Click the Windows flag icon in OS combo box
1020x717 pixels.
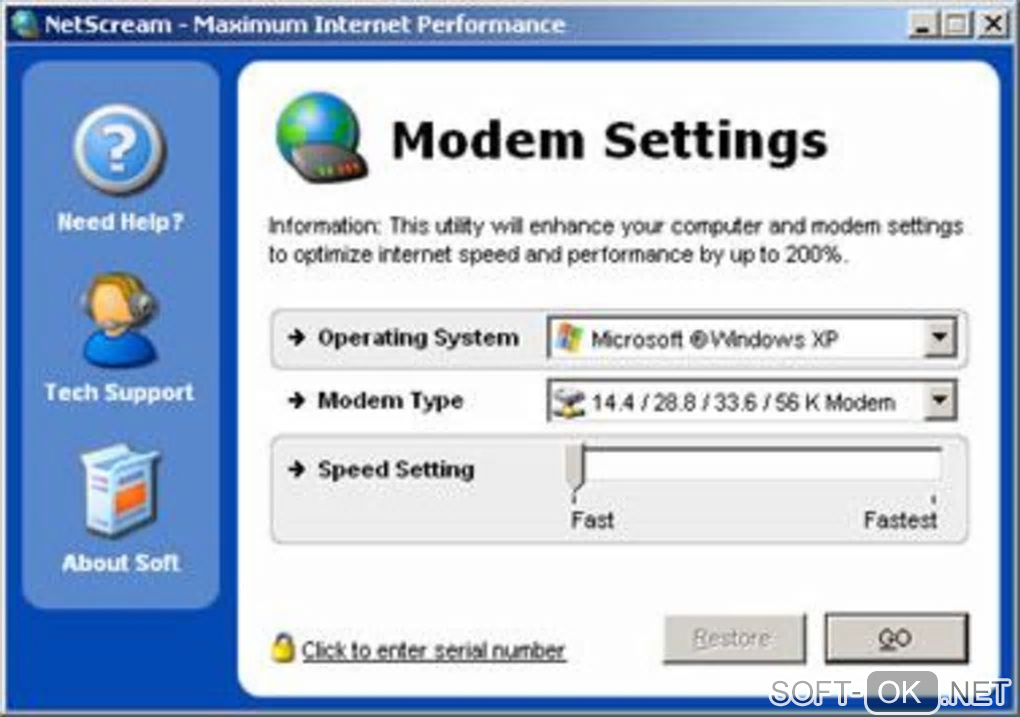click(569, 338)
